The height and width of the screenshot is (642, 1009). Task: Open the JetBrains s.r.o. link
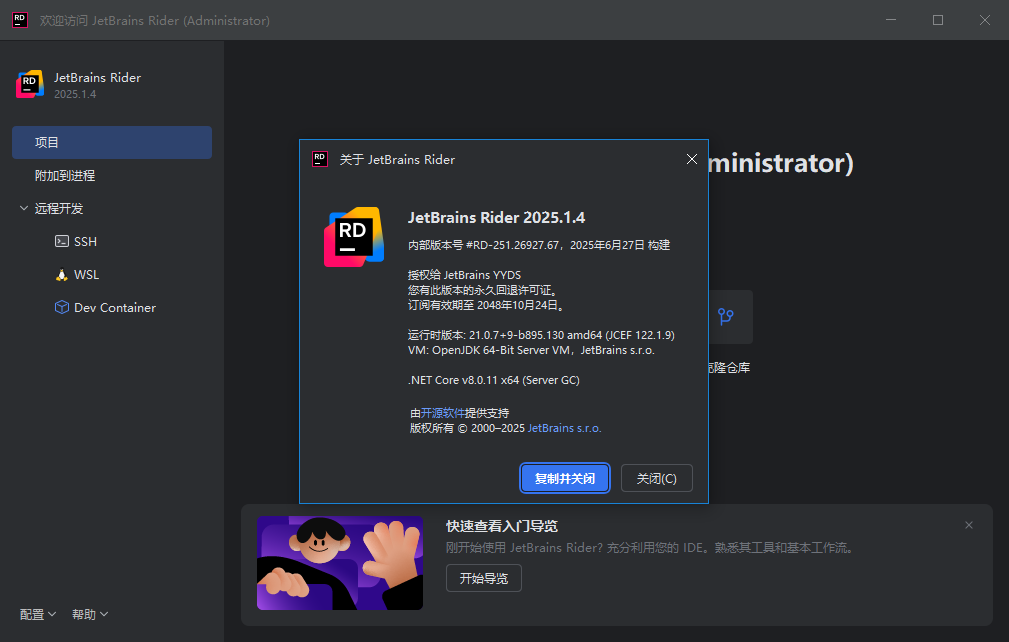tap(564, 428)
